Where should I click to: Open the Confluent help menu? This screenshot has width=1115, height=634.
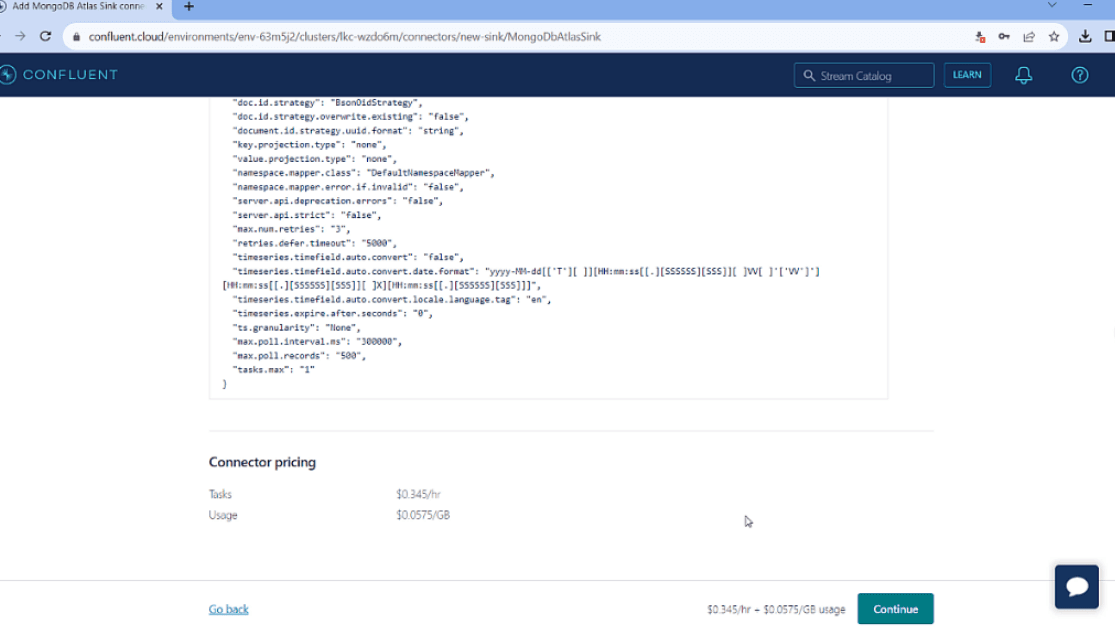[x=1080, y=75]
